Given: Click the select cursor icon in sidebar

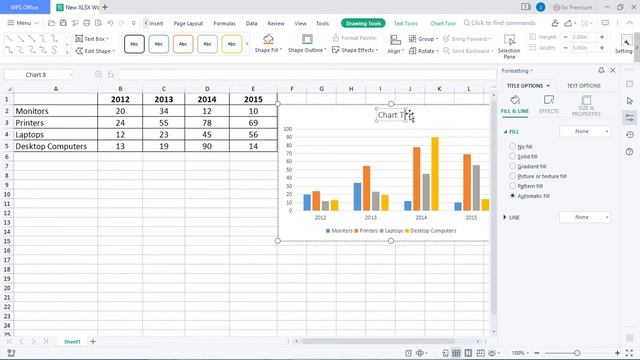Looking at the screenshot, I should 630,101.
